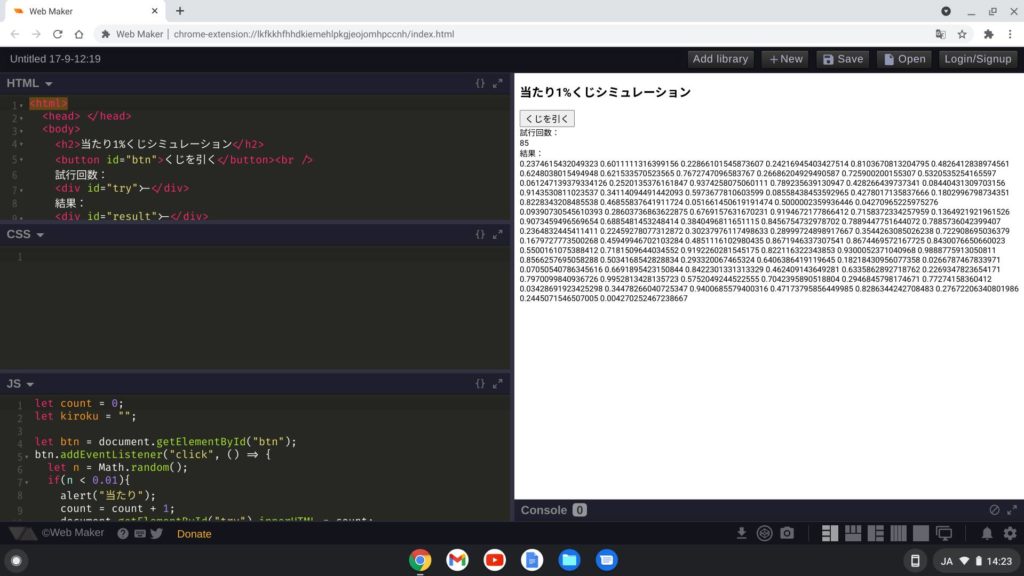Screen dimensions: 1024x576
Task: Create a new item with New button
Action: pos(785,59)
